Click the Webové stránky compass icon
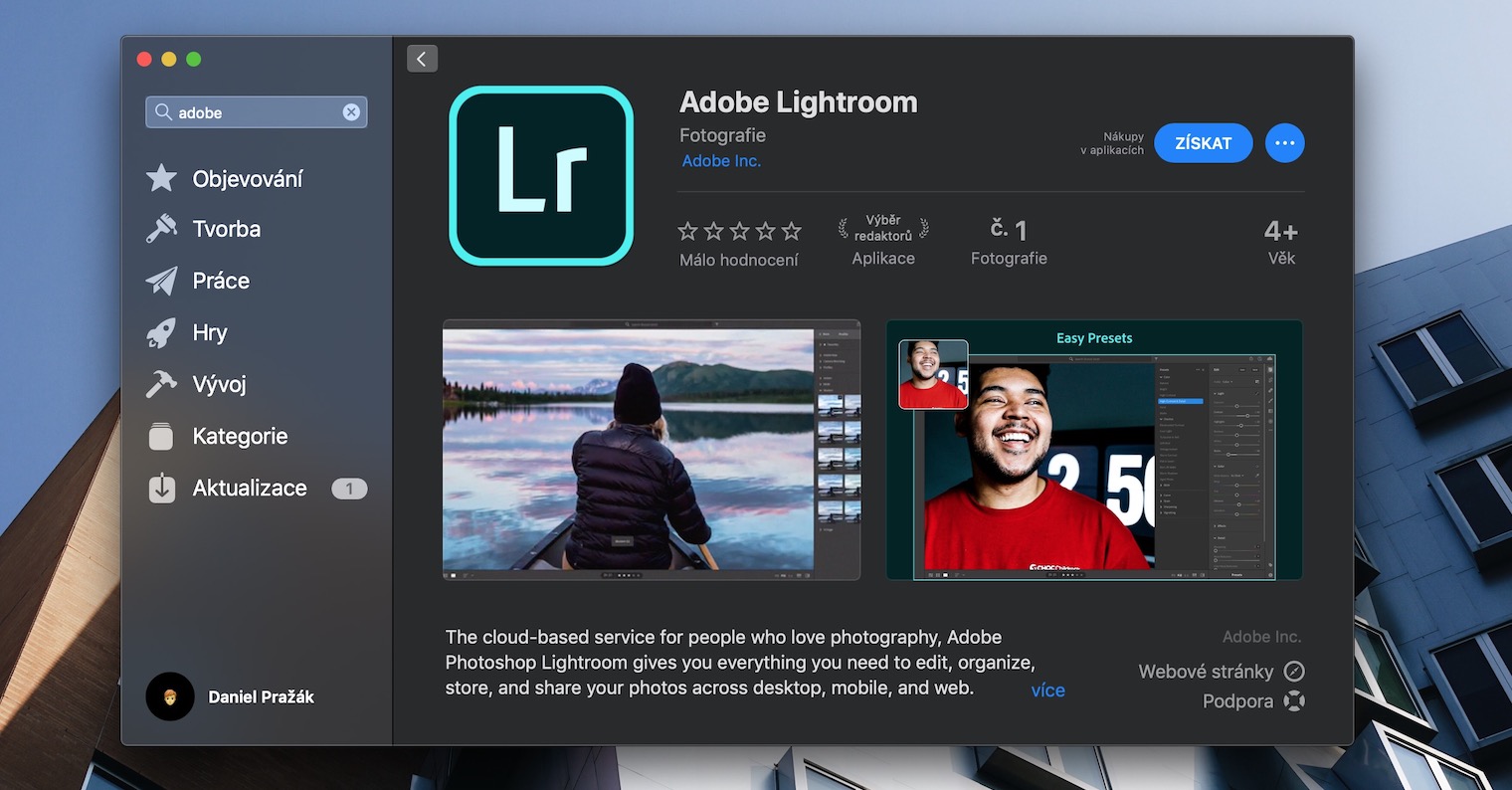1512x790 pixels. point(1294,672)
